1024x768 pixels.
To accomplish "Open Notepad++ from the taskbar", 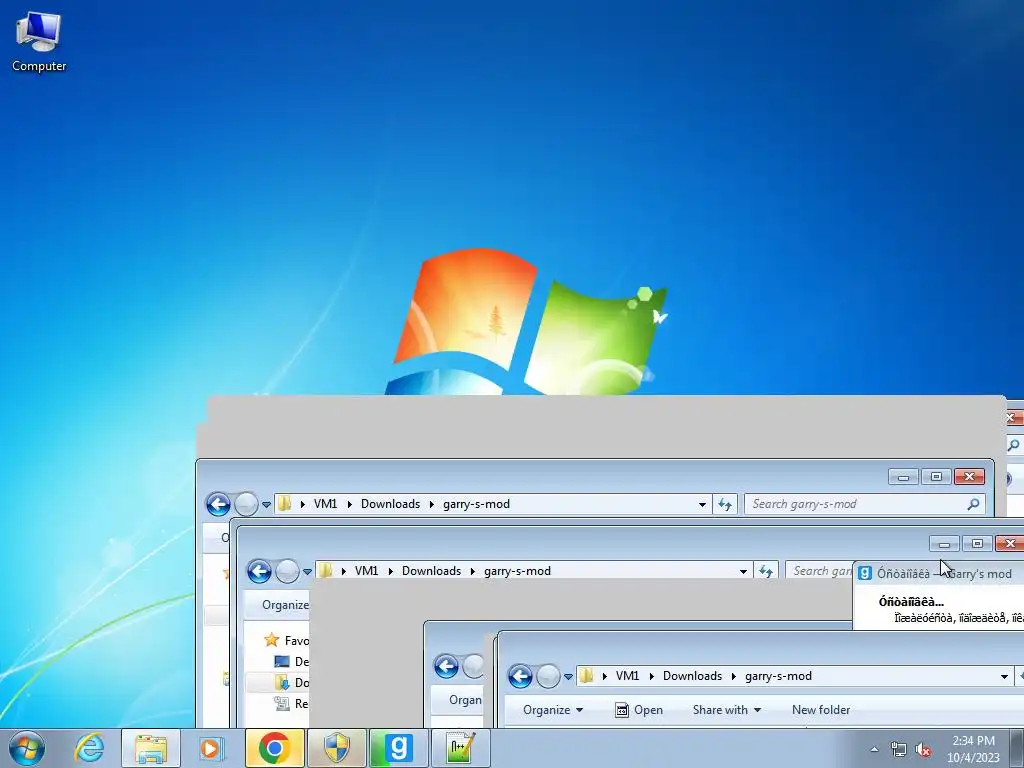I will [x=460, y=748].
